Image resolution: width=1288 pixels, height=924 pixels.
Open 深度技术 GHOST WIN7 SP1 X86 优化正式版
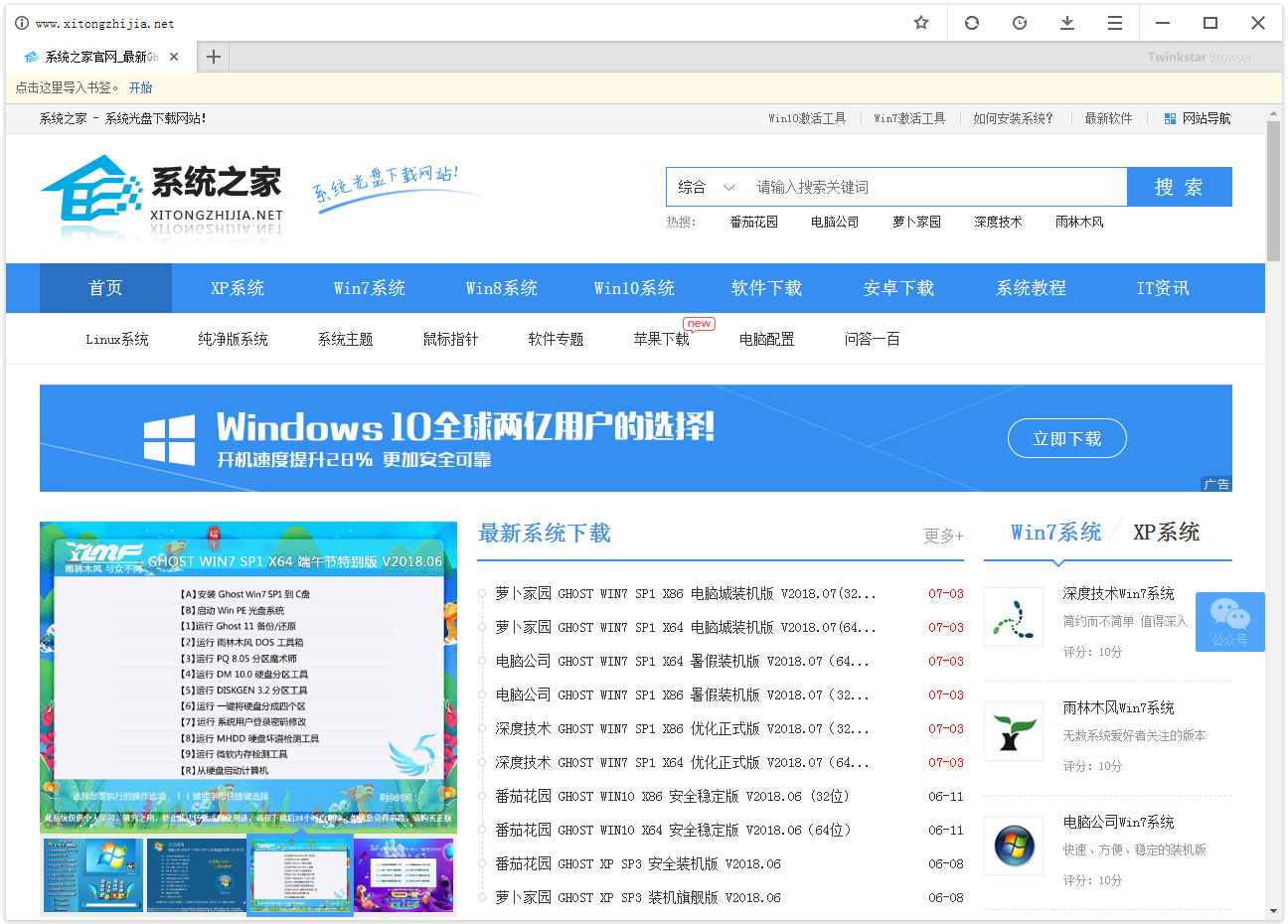click(683, 728)
